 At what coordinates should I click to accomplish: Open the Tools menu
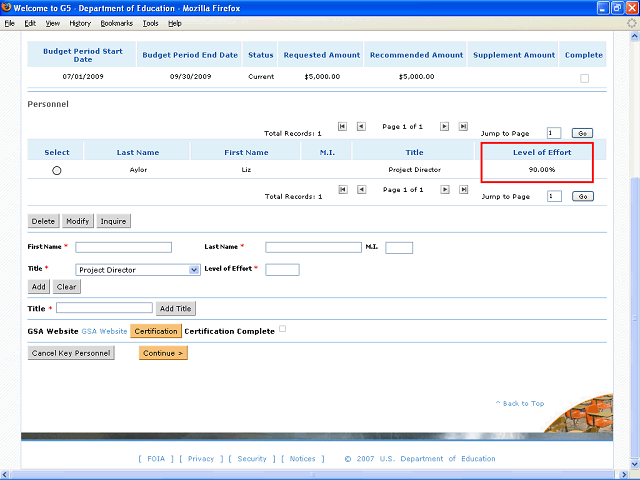pyautogui.click(x=150, y=22)
